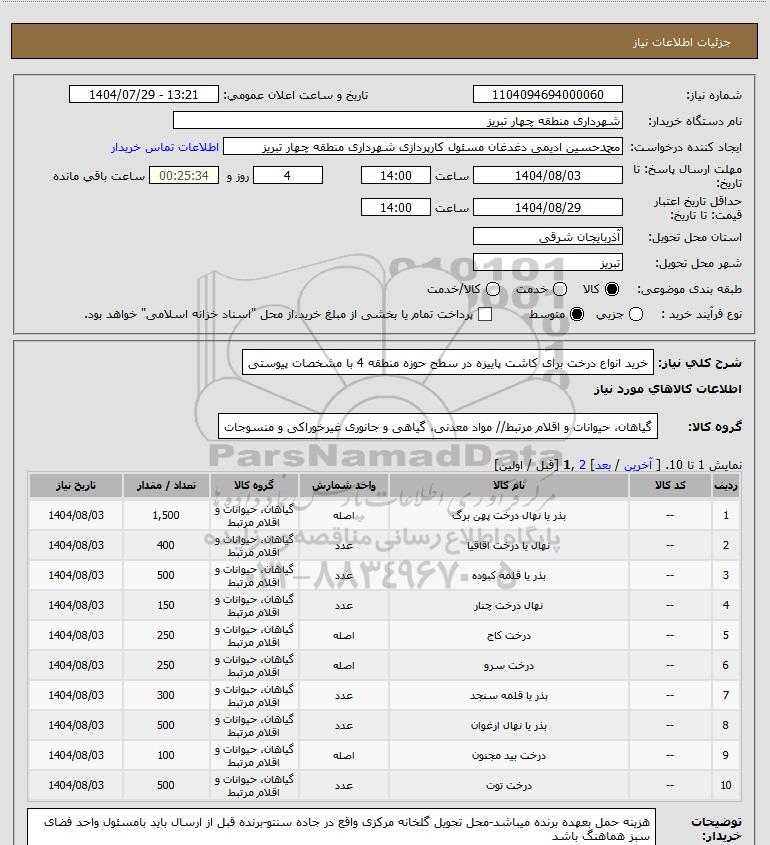
Task: Open the بعد (next) page link
Action: click(x=602, y=465)
